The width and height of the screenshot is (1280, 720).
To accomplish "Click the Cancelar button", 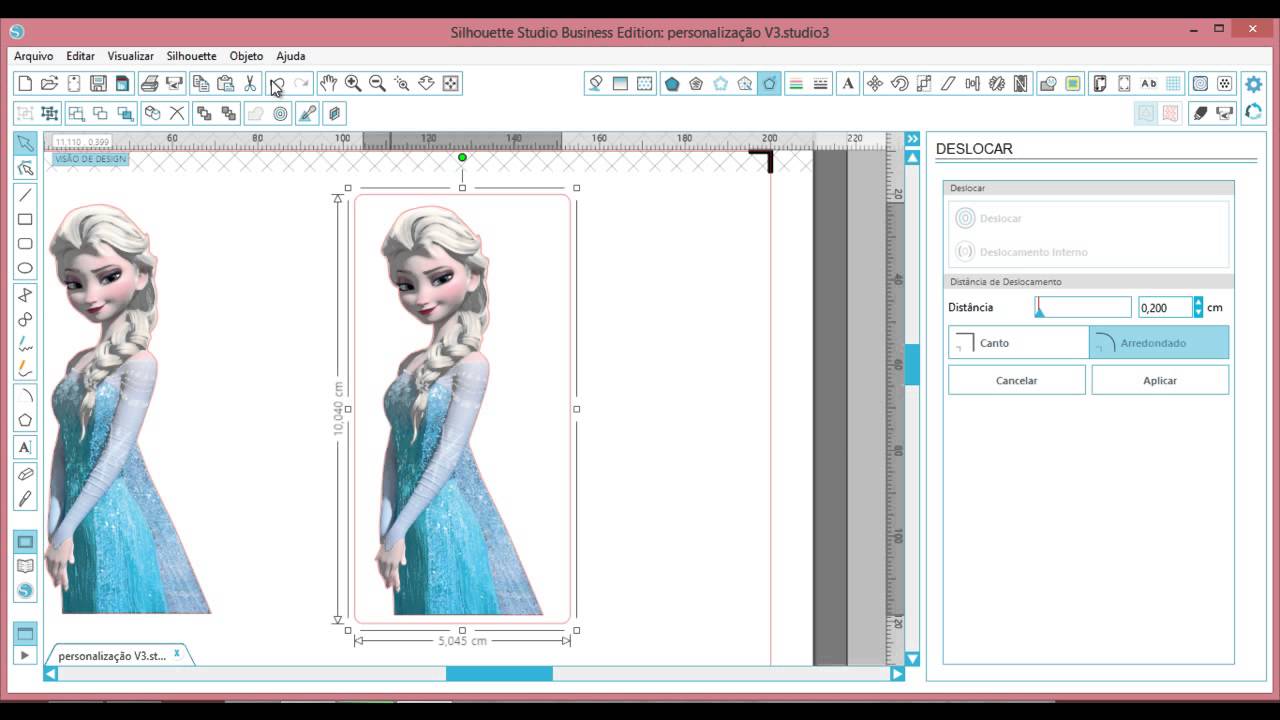I will click(1017, 380).
